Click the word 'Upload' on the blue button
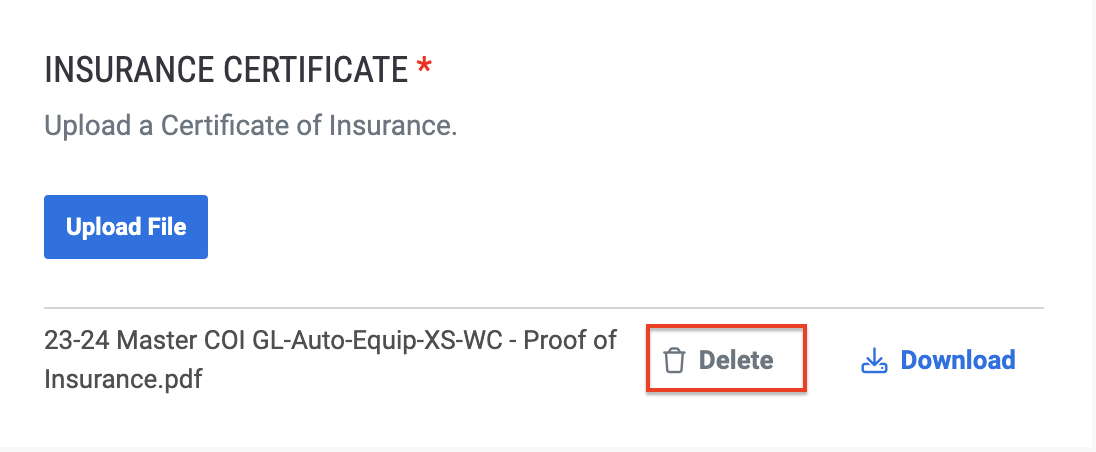 click(103, 227)
